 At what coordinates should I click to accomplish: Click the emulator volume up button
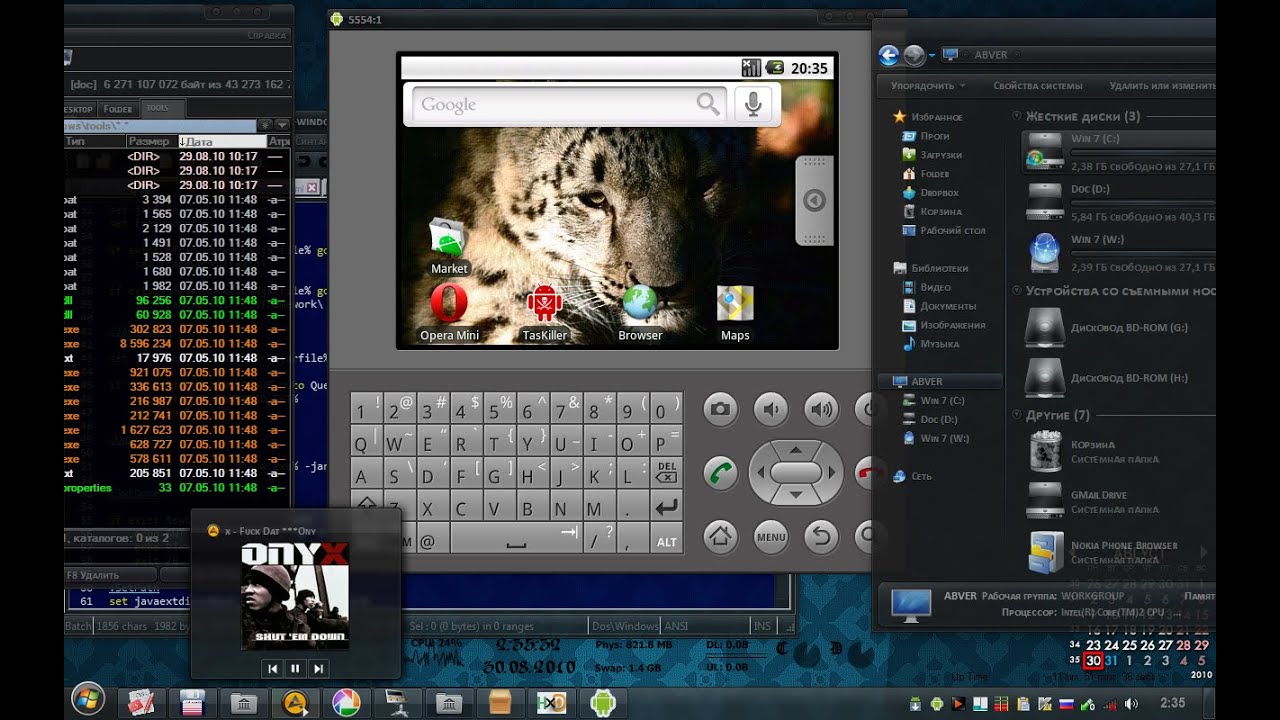[x=822, y=408]
